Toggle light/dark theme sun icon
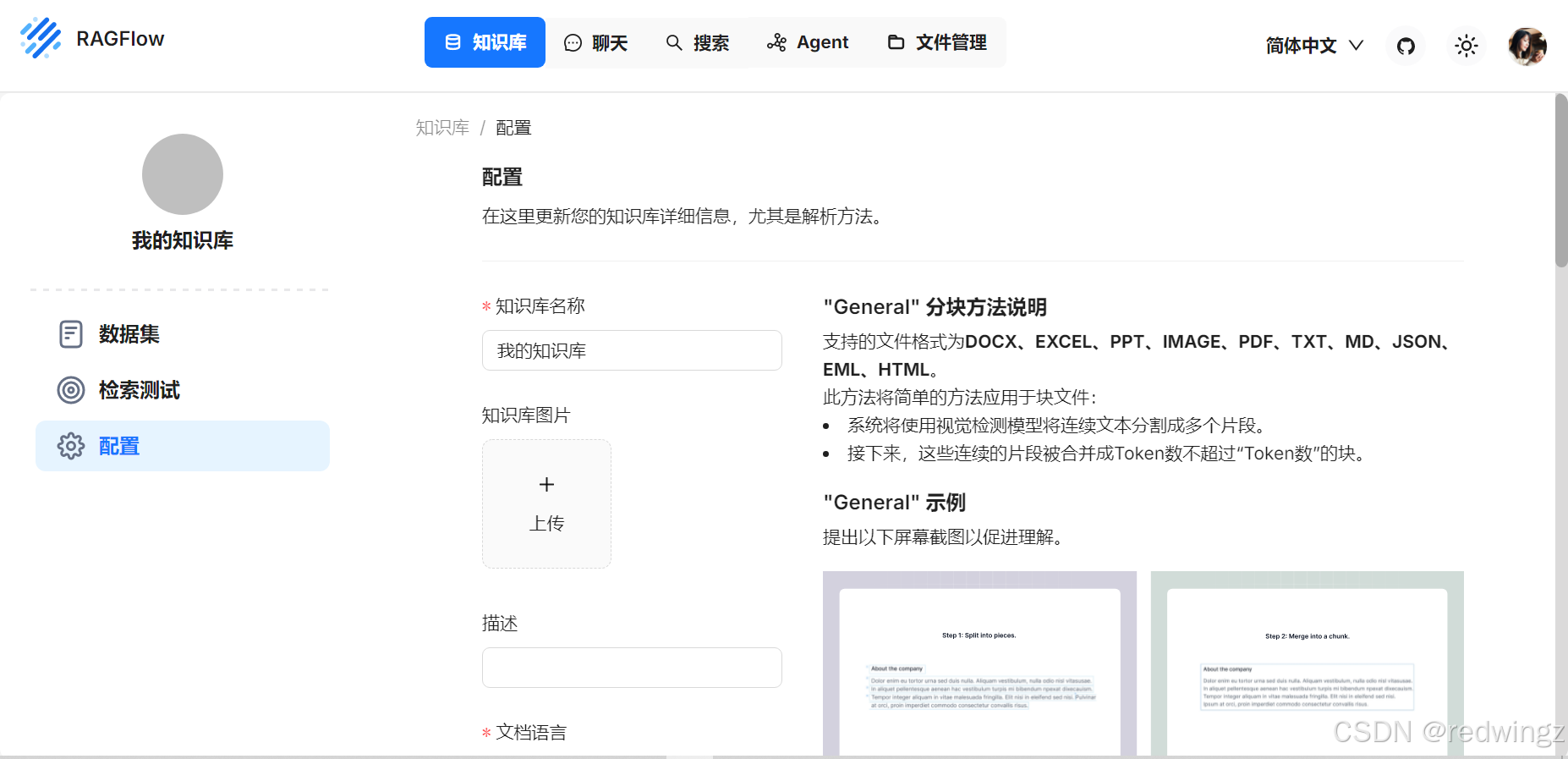This screenshot has height=759, width=1568. [x=1466, y=46]
